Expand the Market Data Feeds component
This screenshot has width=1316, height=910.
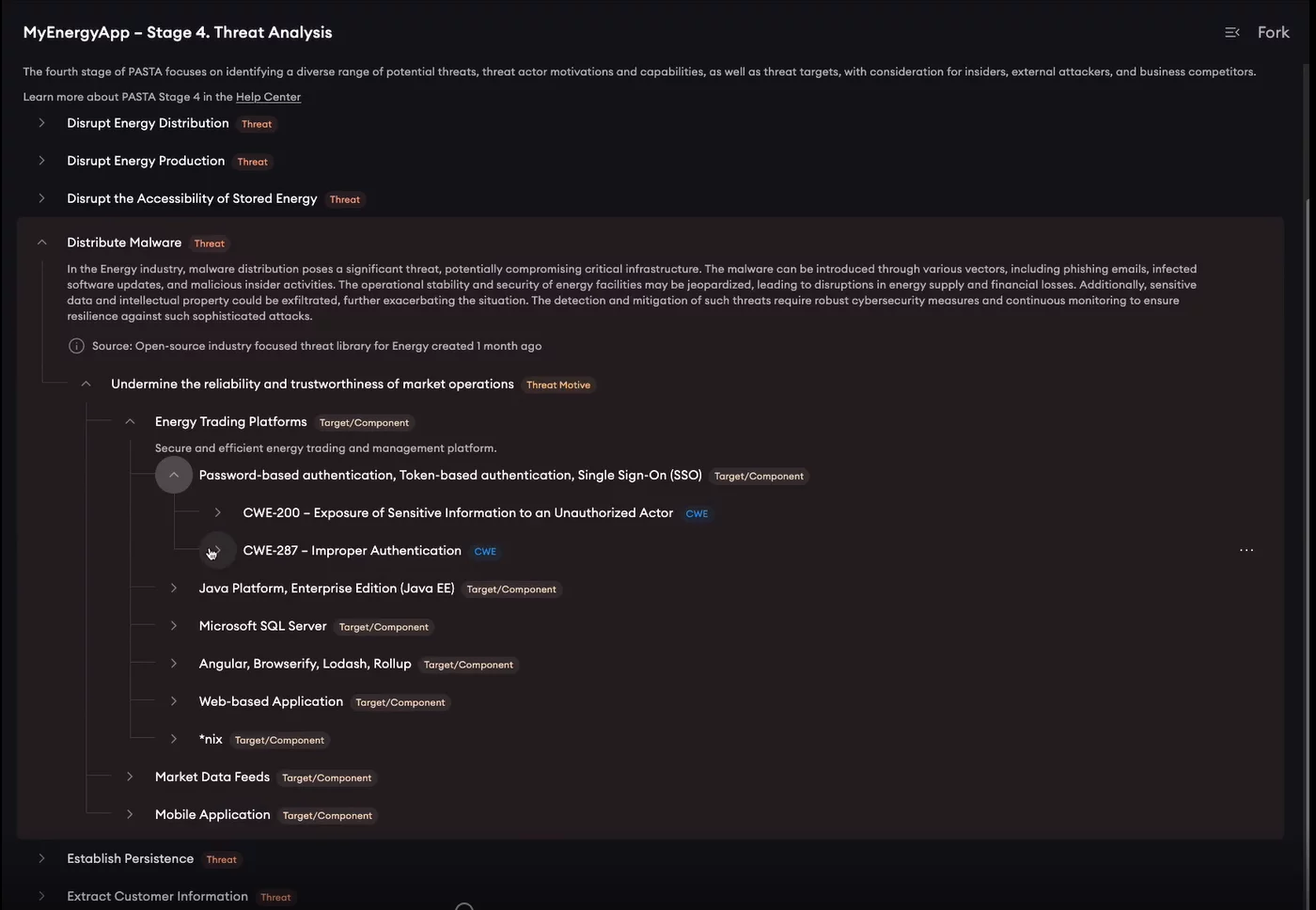[x=130, y=777]
